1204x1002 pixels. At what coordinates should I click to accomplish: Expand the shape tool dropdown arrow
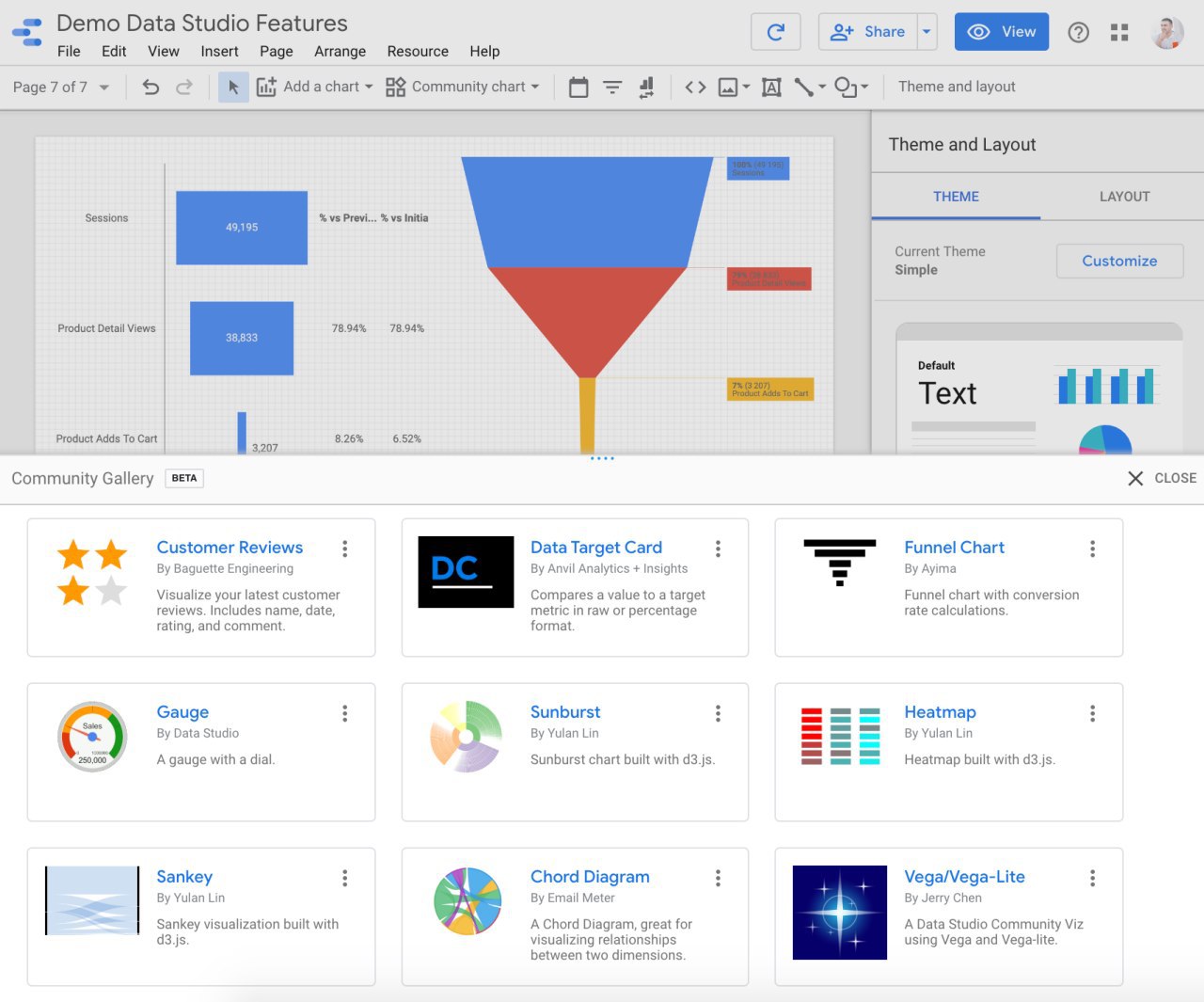(x=864, y=87)
